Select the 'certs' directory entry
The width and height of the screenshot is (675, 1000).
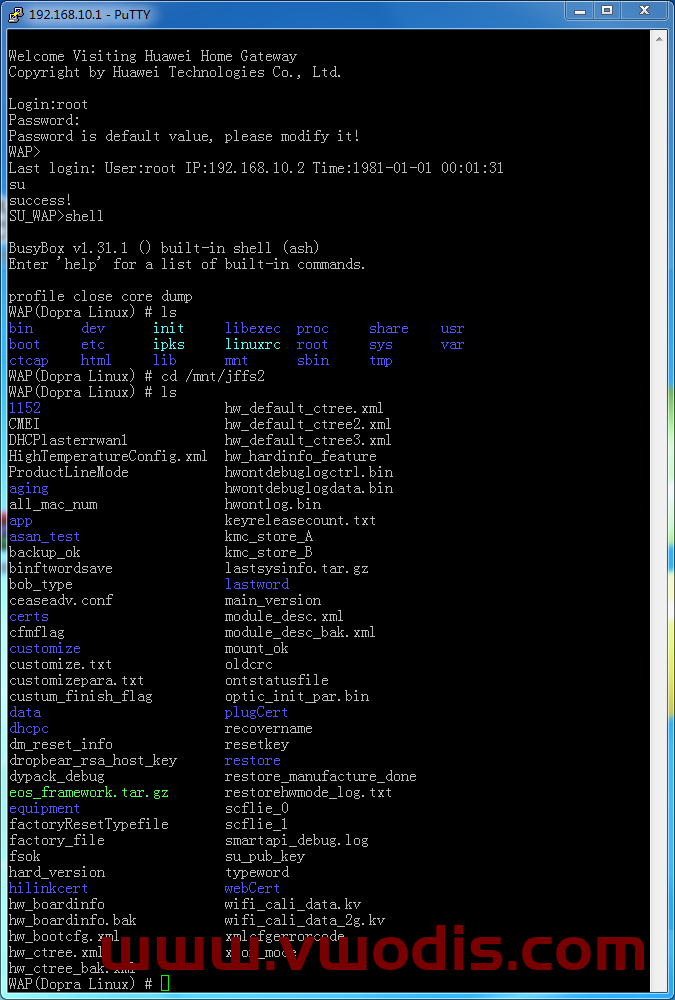[29, 616]
